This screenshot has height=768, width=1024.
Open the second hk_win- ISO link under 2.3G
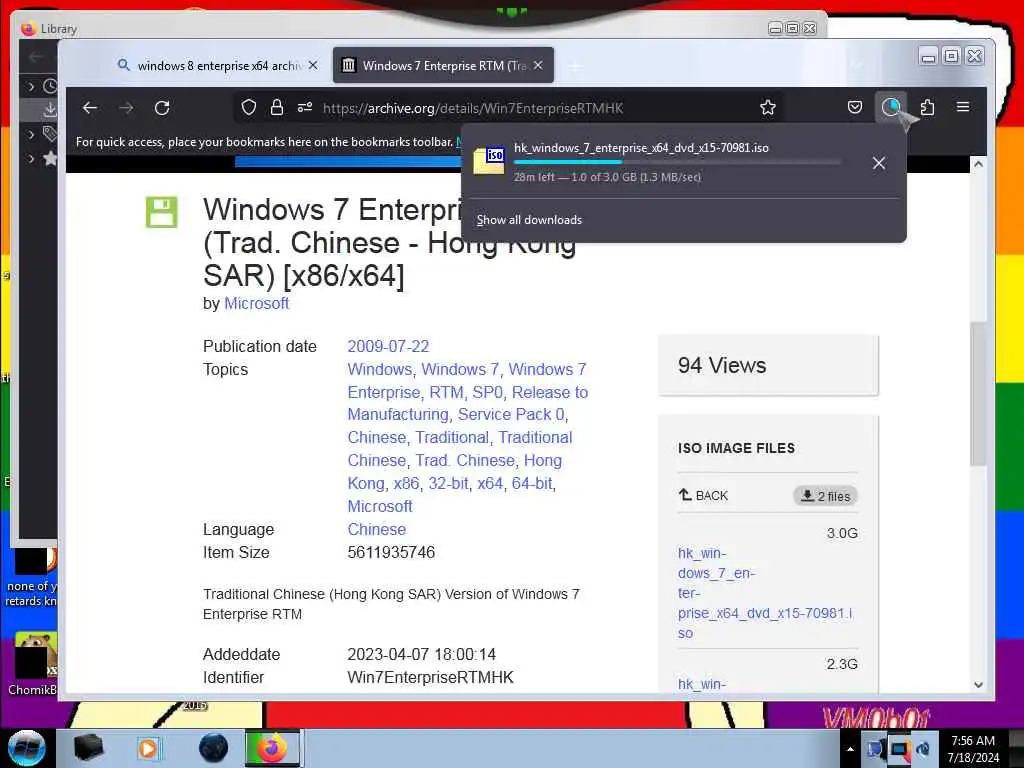coord(701,684)
